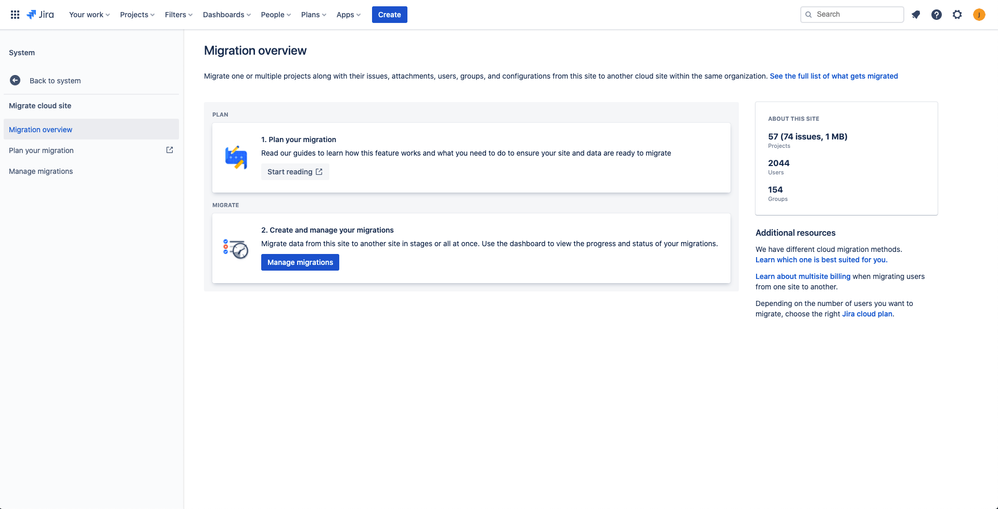
Task: Click the Back to system arrow icon
Action: tap(15, 81)
